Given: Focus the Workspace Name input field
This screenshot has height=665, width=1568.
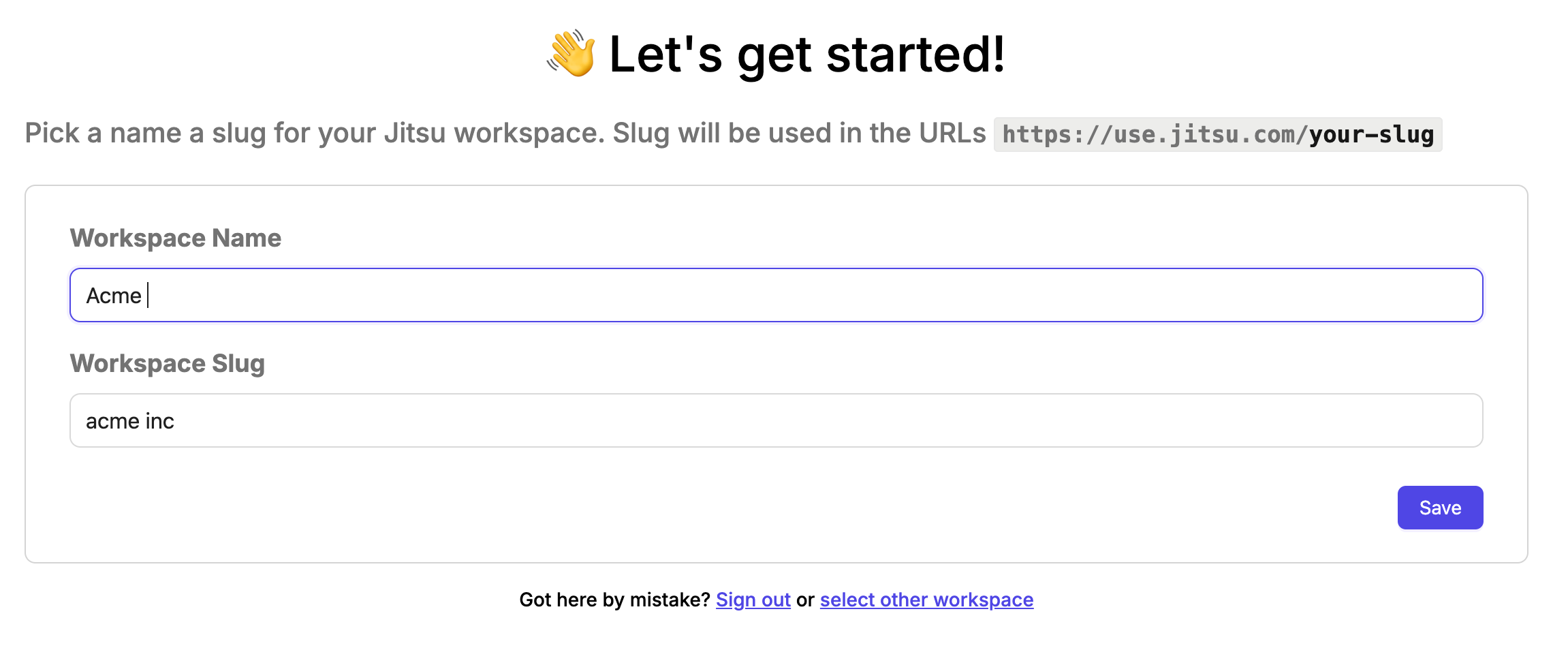Looking at the screenshot, I should (776, 295).
